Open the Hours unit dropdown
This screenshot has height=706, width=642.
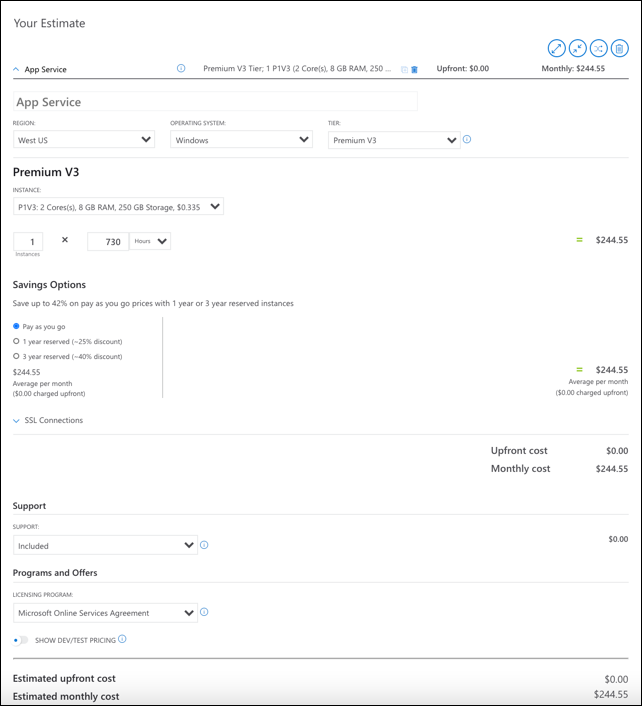(x=150, y=241)
